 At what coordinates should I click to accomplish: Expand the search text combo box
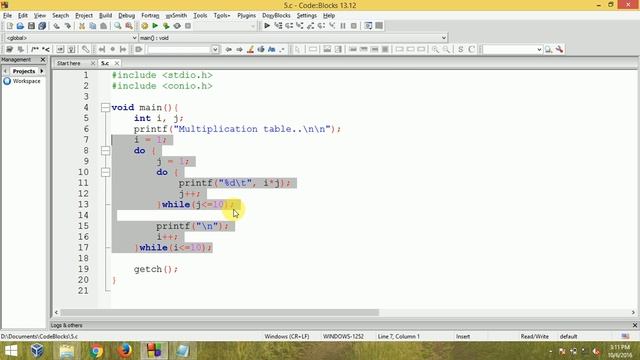pyautogui.click(x=215, y=49)
